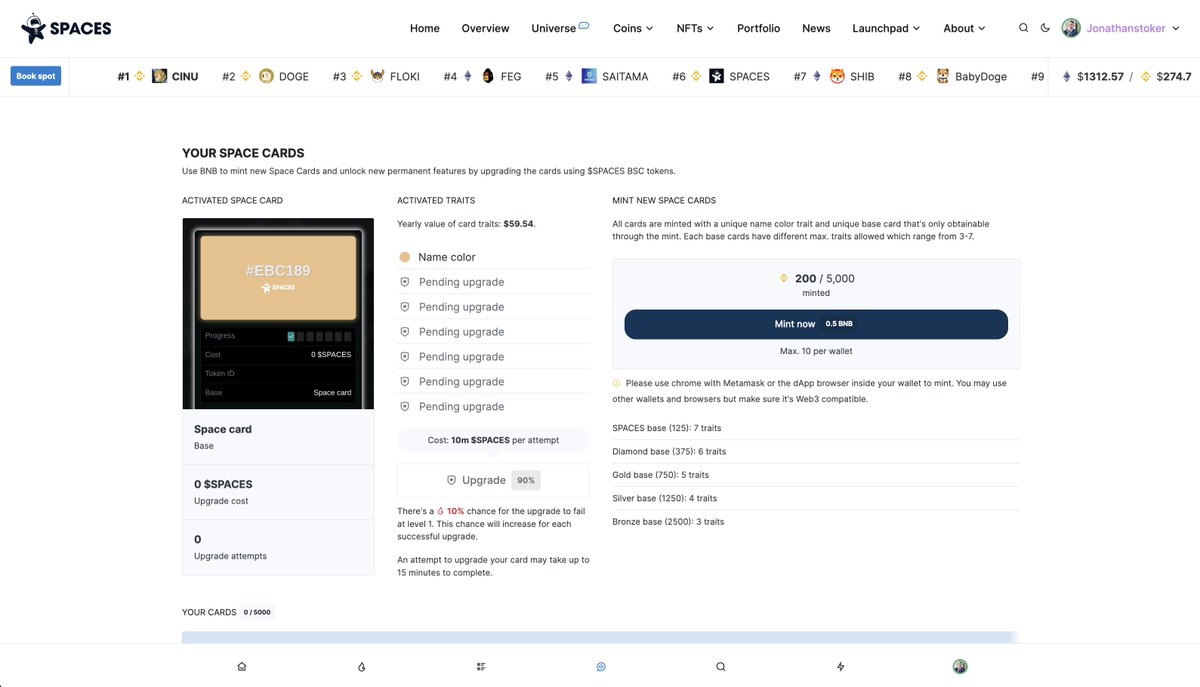Click the 90% badge on Upgrade button
This screenshot has width=1200, height=687.
(x=525, y=480)
